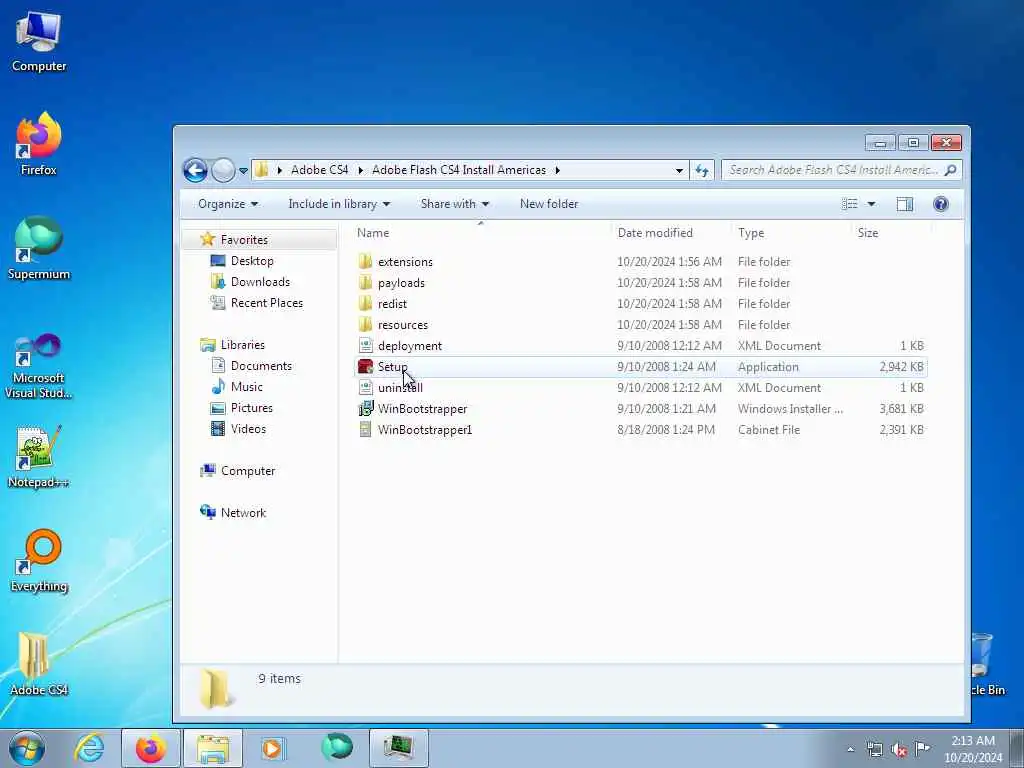Click the Action Center flag tray icon
The width and height of the screenshot is (1024, 768).
tap(922, 749)
